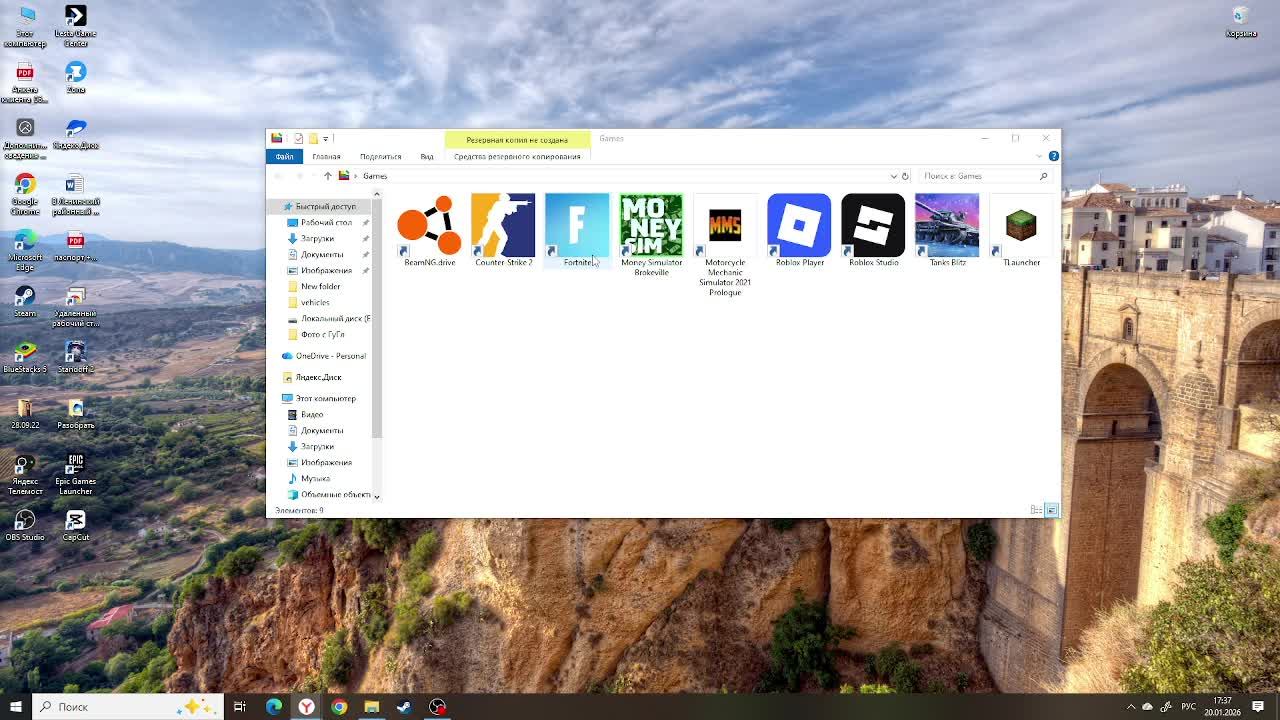Refresh the Games folder view
The image size is (1280, 720).
905,176
